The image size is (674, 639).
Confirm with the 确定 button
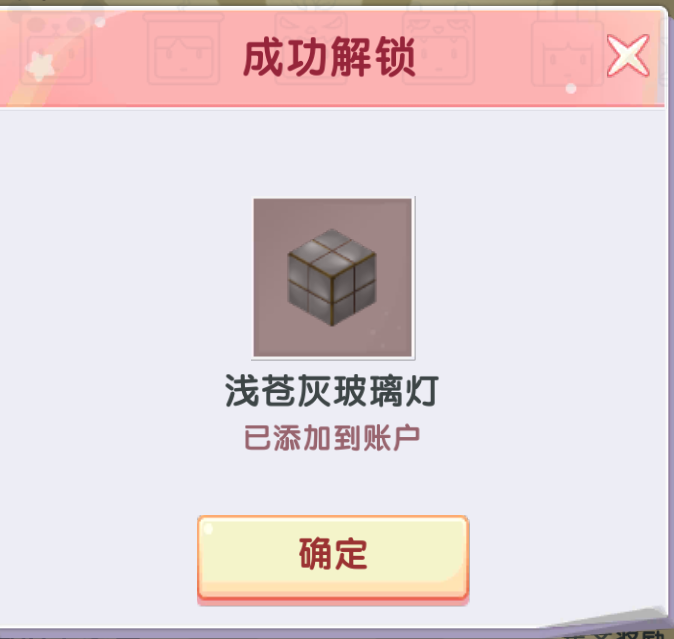(333, 557)
